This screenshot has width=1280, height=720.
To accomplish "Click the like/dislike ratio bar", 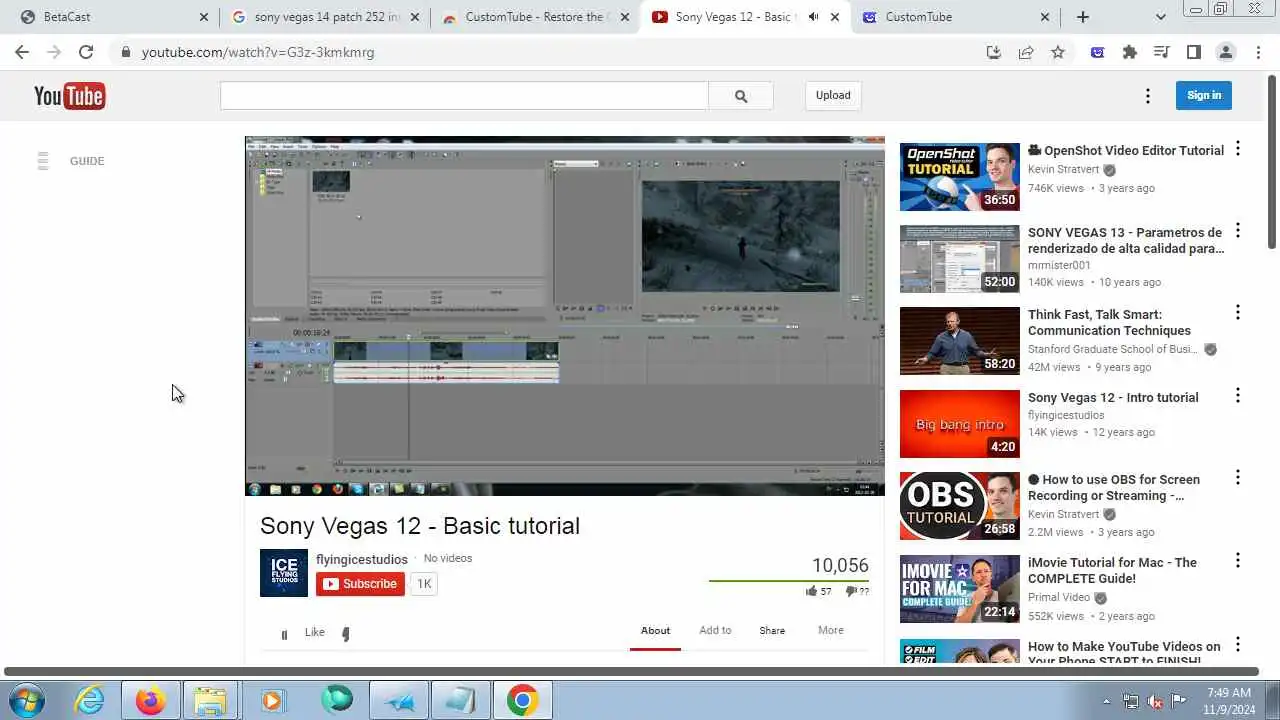I will (788, 580).
